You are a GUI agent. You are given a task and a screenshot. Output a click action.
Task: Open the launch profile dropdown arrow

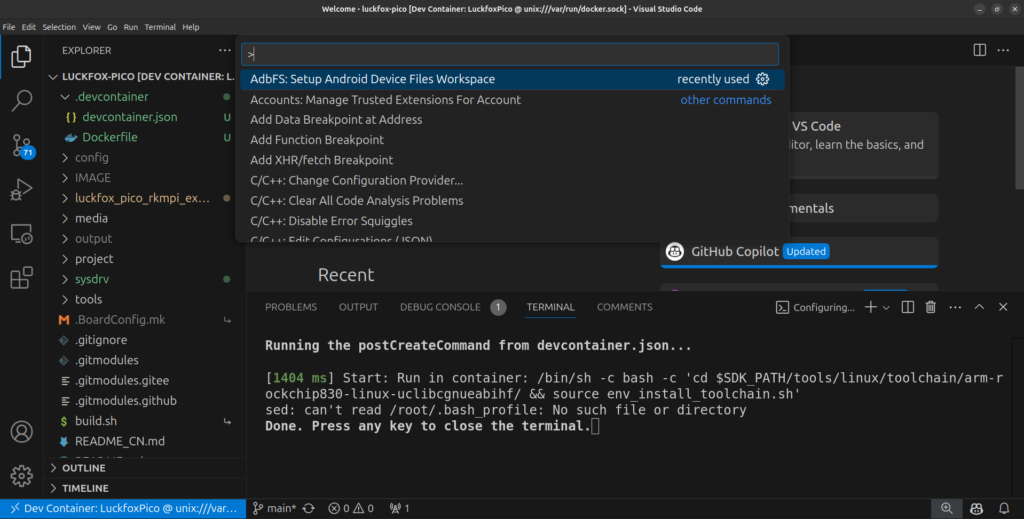coord(886,307)
